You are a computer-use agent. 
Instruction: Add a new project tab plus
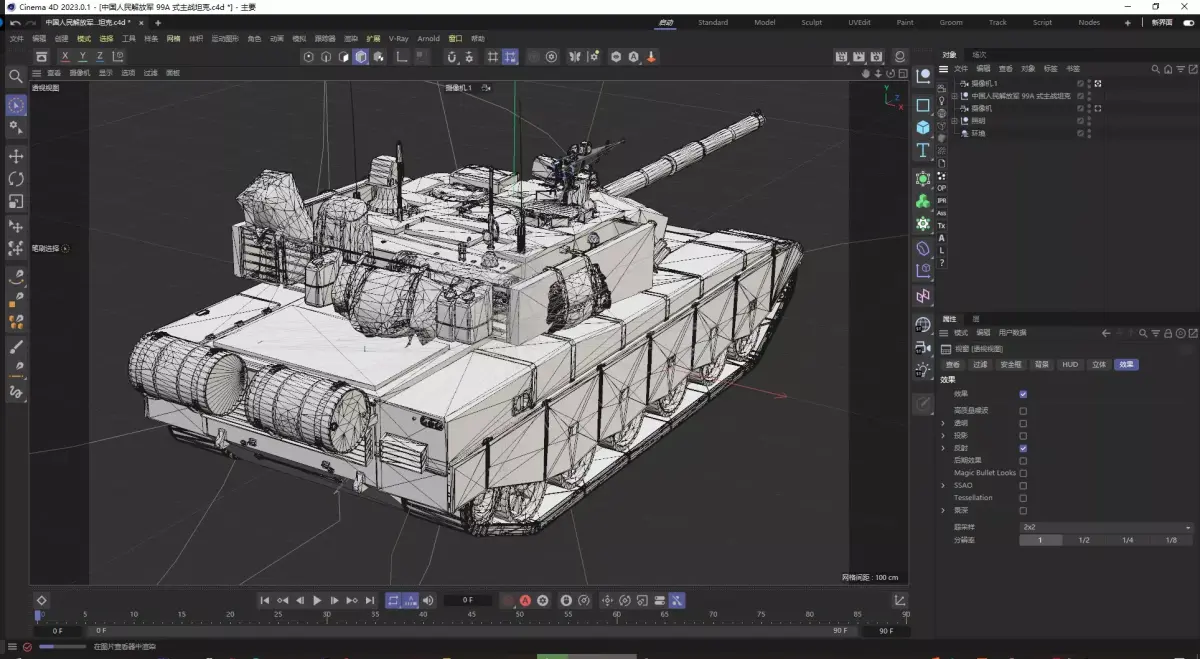(x=157, y=22)
